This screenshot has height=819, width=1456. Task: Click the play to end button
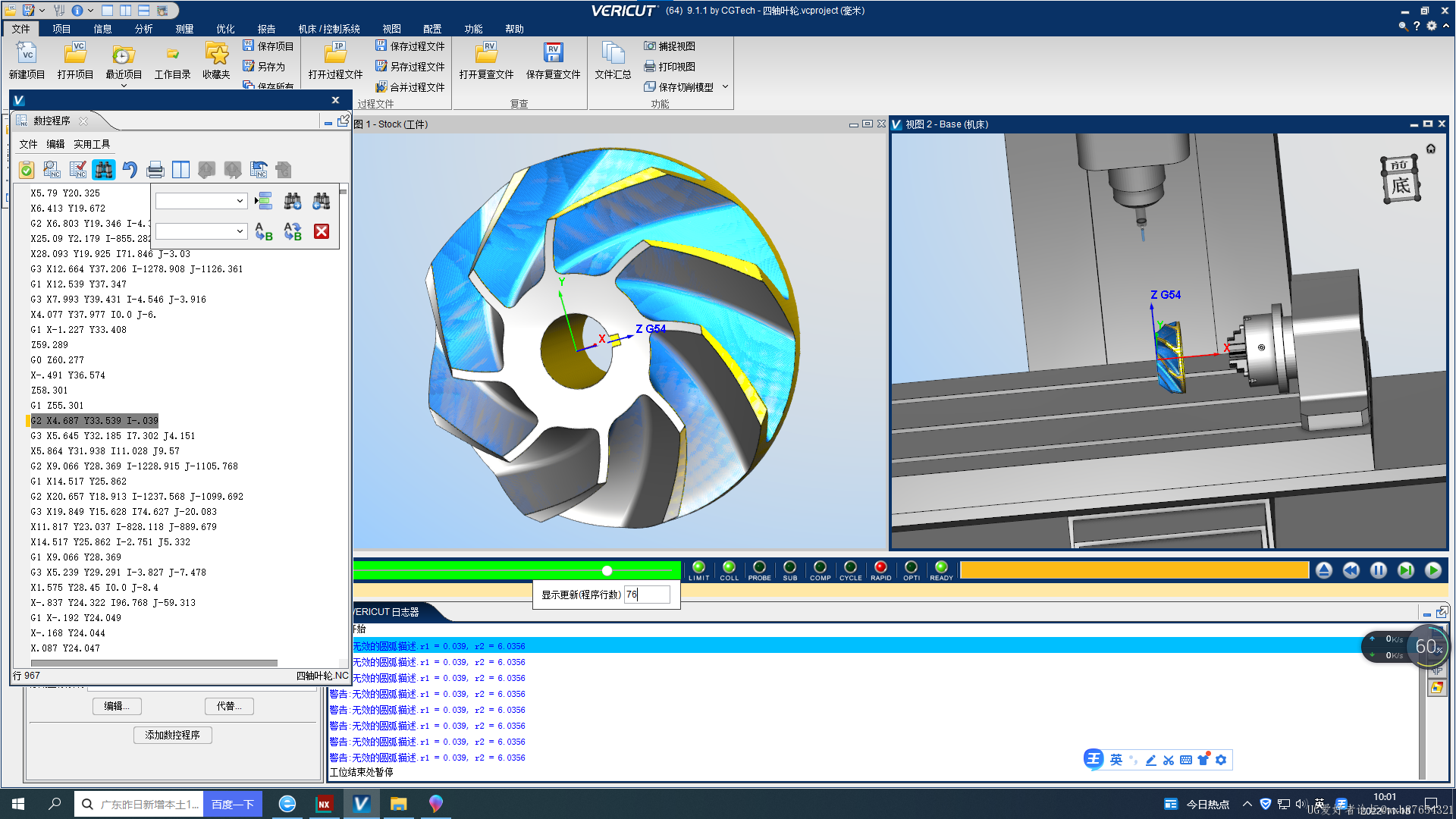[1433, 570]
